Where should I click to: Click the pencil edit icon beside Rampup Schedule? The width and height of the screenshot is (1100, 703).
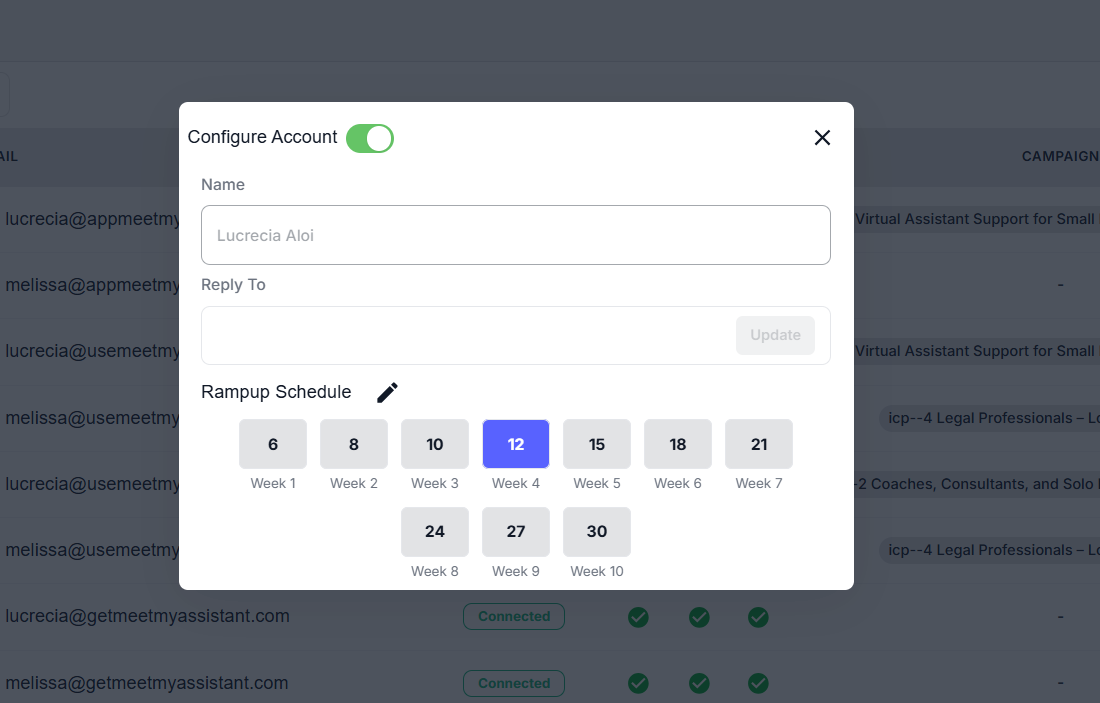click(387, 392)
